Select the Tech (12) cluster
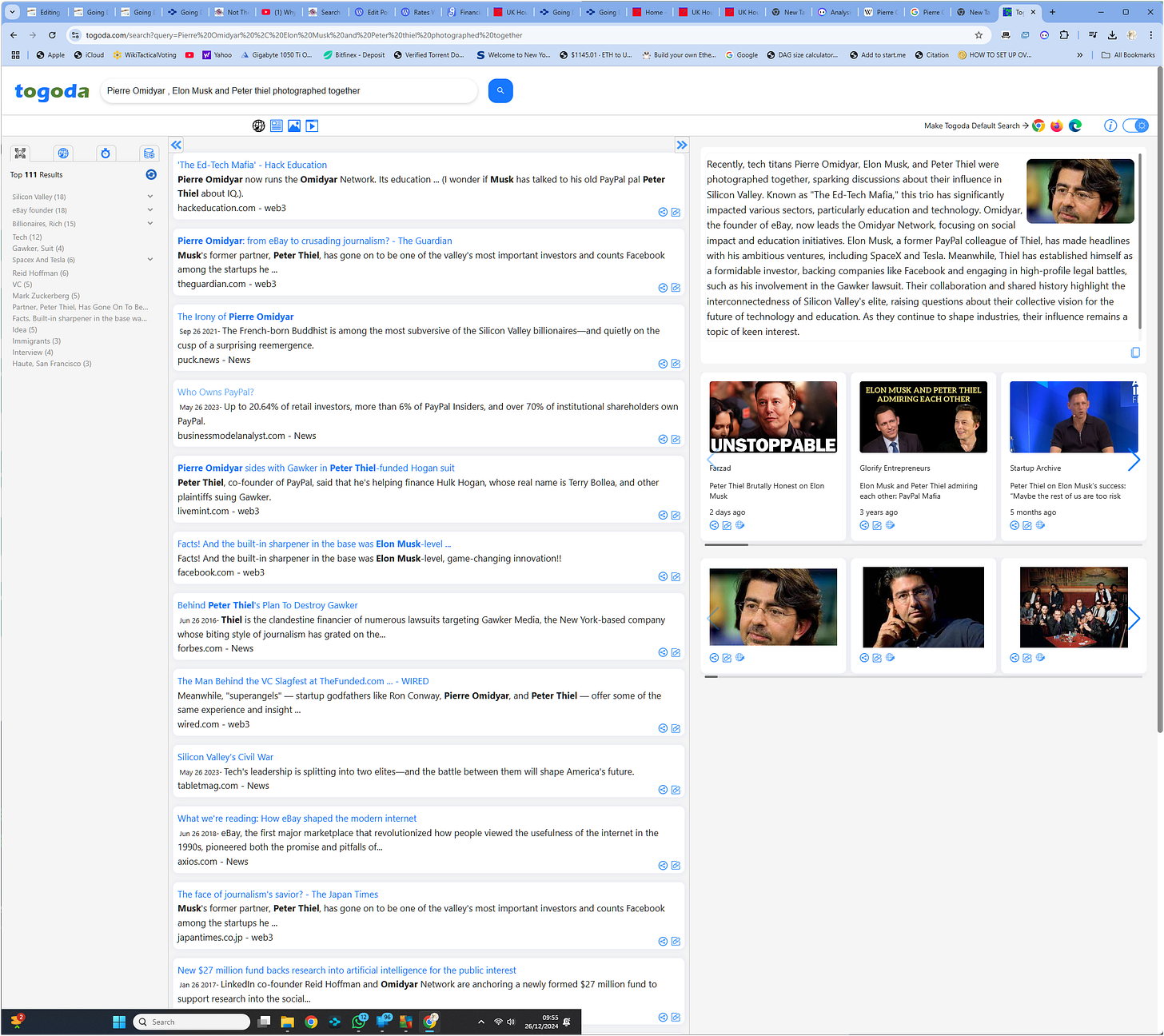This screenshot has height=1036, width=1164. coord(27,237)
